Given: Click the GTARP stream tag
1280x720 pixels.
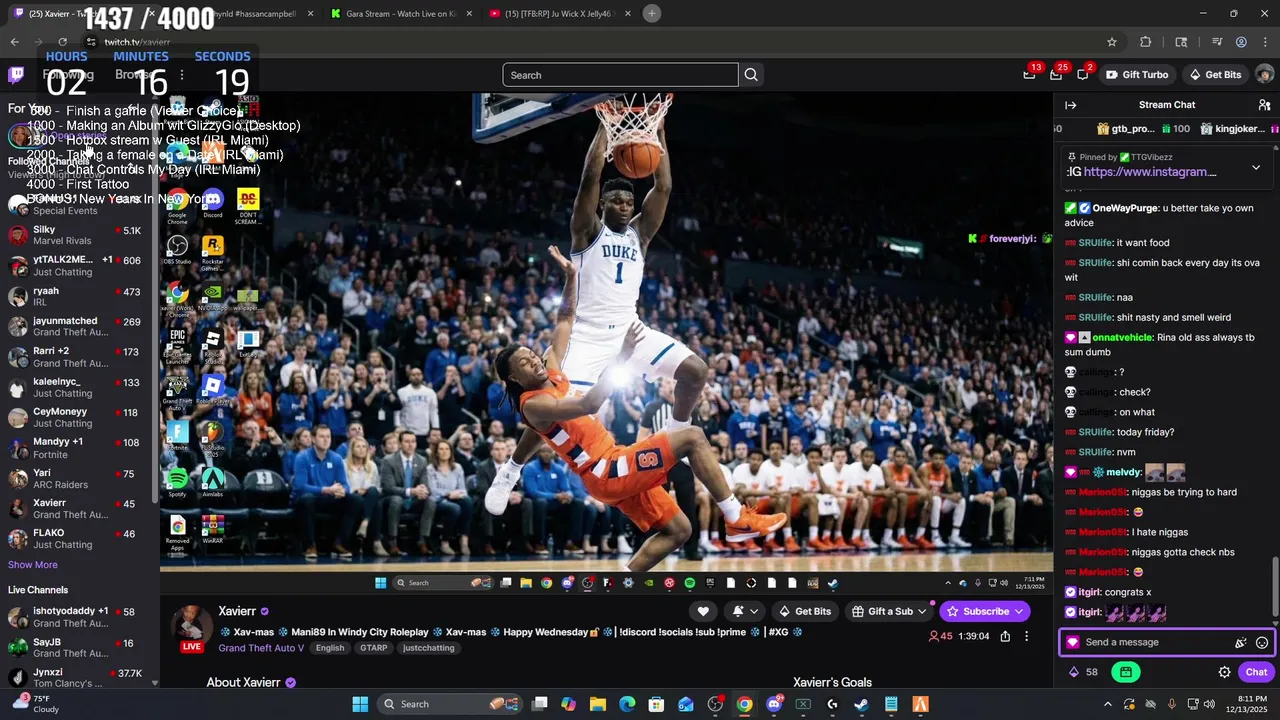Looking at the screenshot, I should click(x=374, y=648).
